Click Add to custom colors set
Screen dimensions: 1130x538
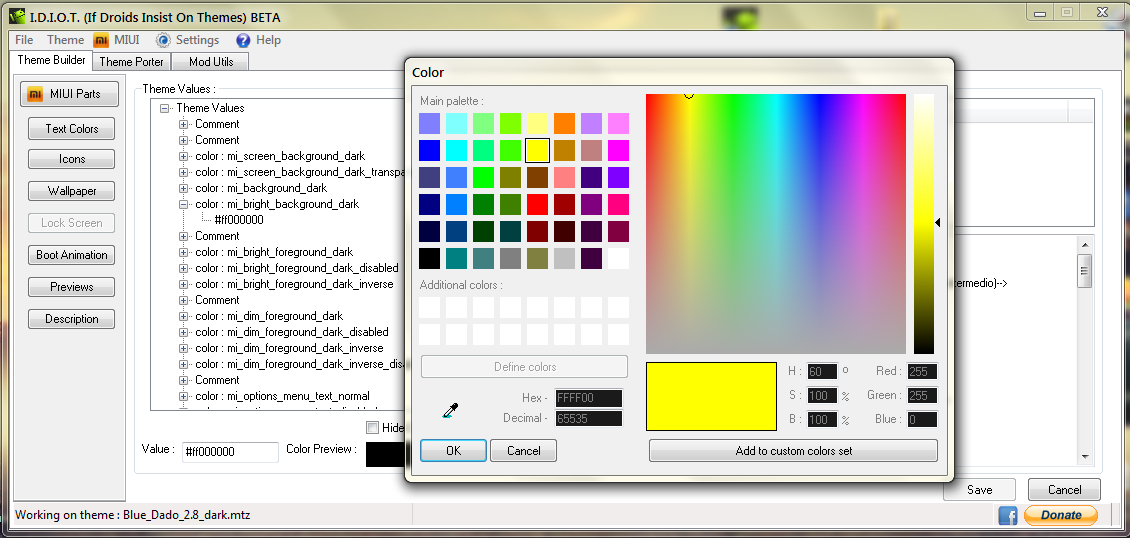pyautogui.click(x=793, y=451)
